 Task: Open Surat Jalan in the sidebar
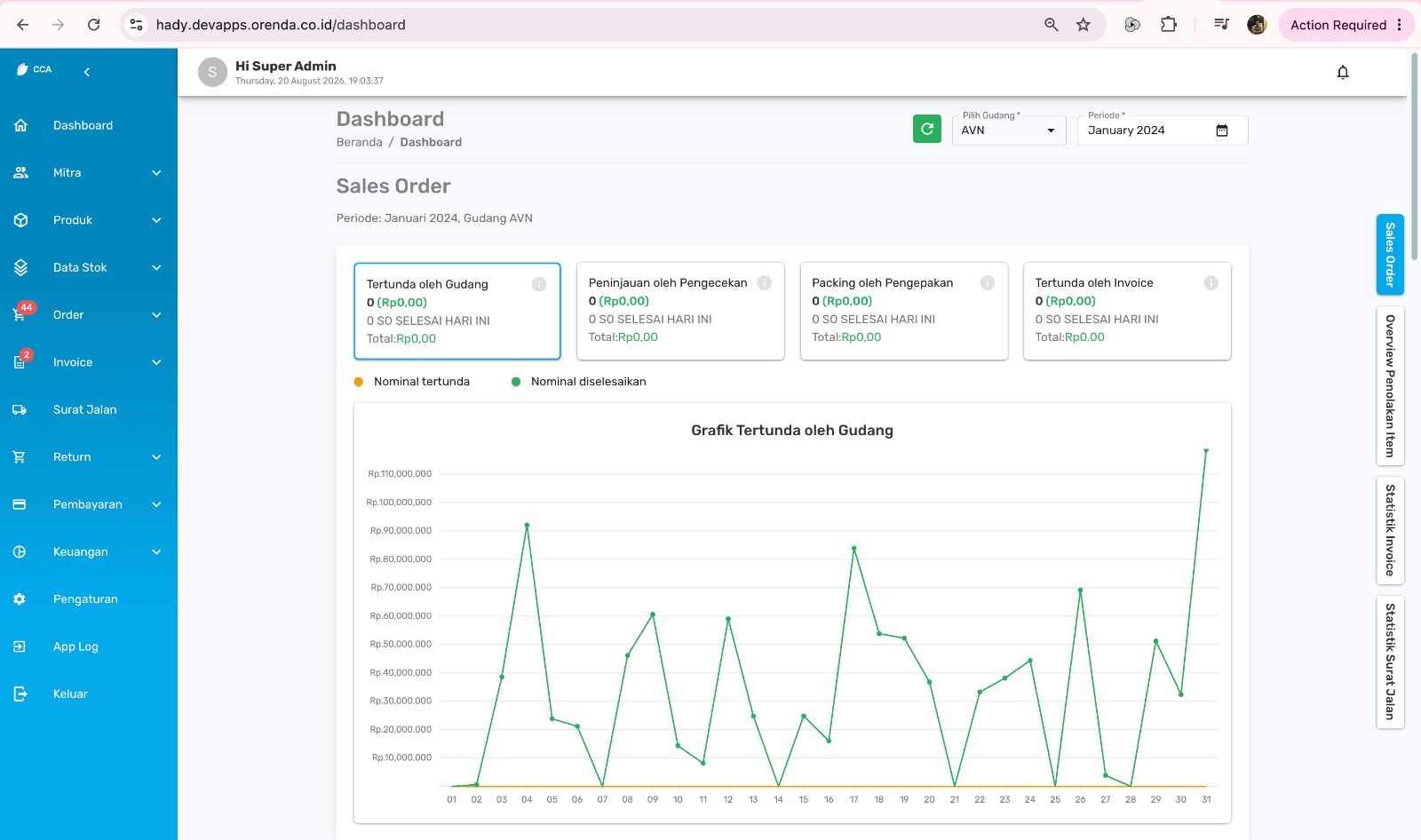pyautogui.click(x=89, y=409)
